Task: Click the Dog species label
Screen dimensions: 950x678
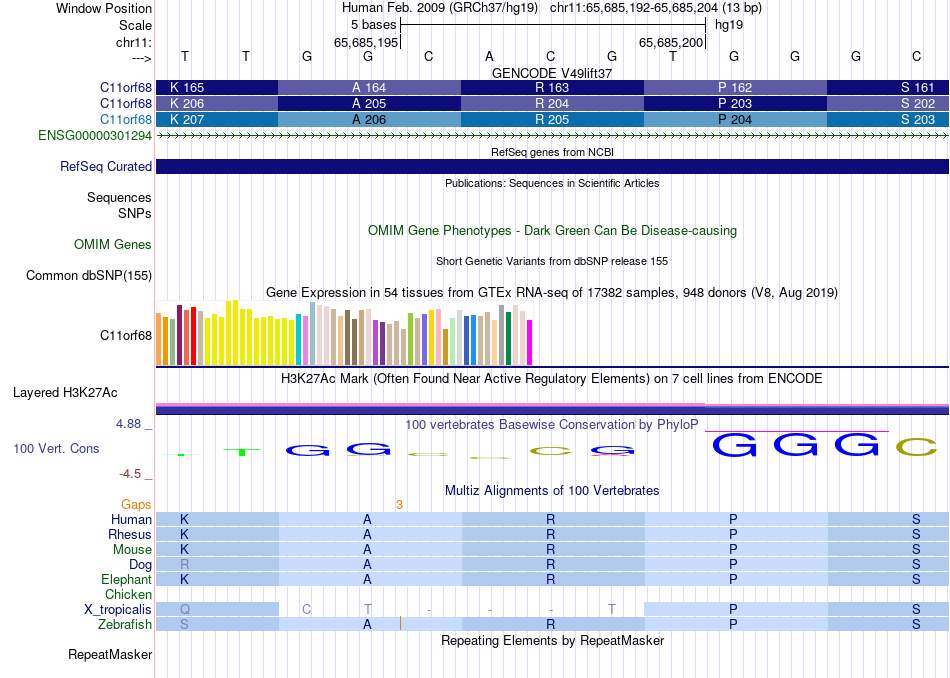Action: click(x=141, y=565)
